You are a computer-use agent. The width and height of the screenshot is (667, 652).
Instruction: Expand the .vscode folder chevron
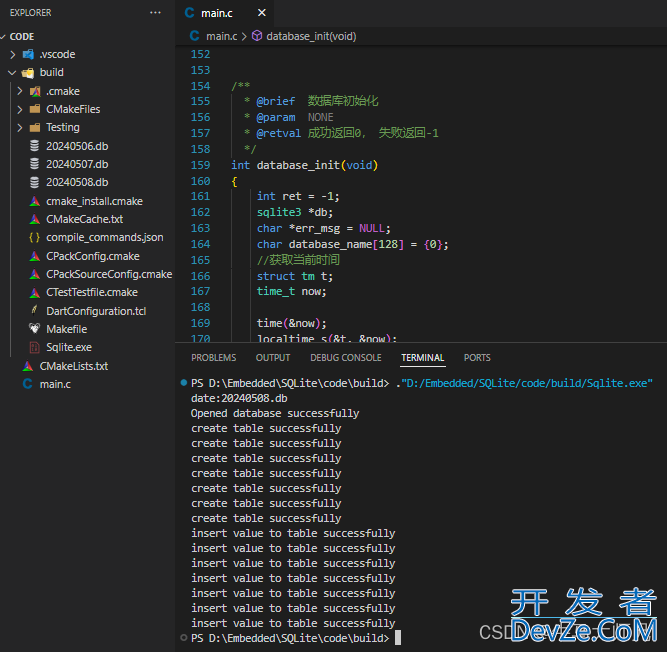pos(13,54)
